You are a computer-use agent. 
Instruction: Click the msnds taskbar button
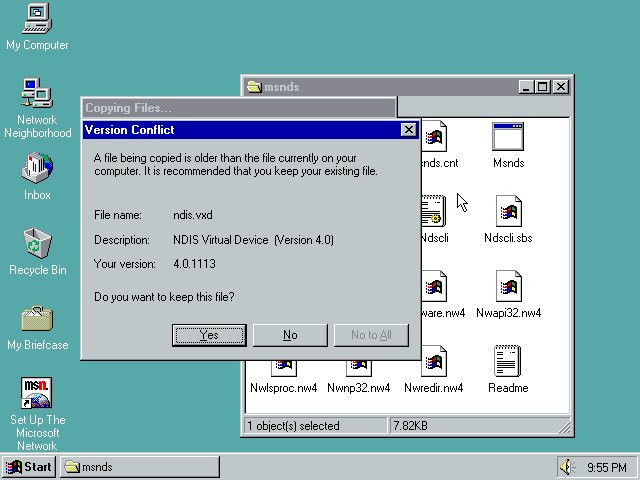pos(140,467)
